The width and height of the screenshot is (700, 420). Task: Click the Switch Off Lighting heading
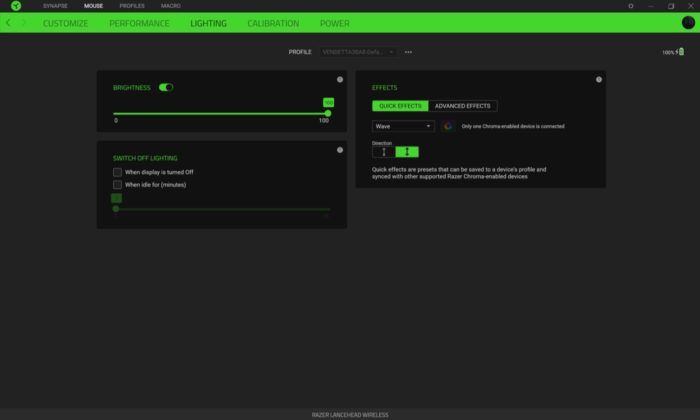[145, 158]
